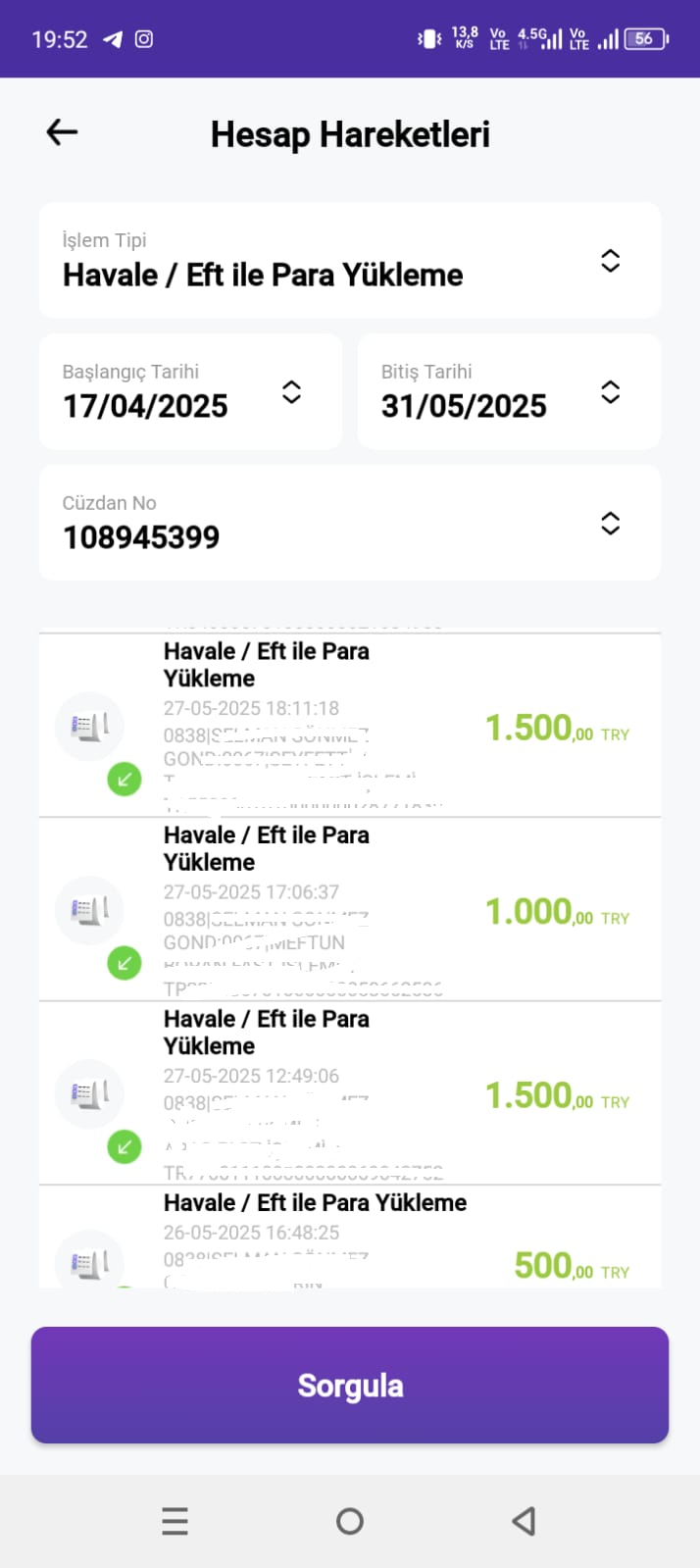Screen dimensions: 700x1568
Task: Tap the battery indicator showing 56
Action: click(x=647, y=39)
